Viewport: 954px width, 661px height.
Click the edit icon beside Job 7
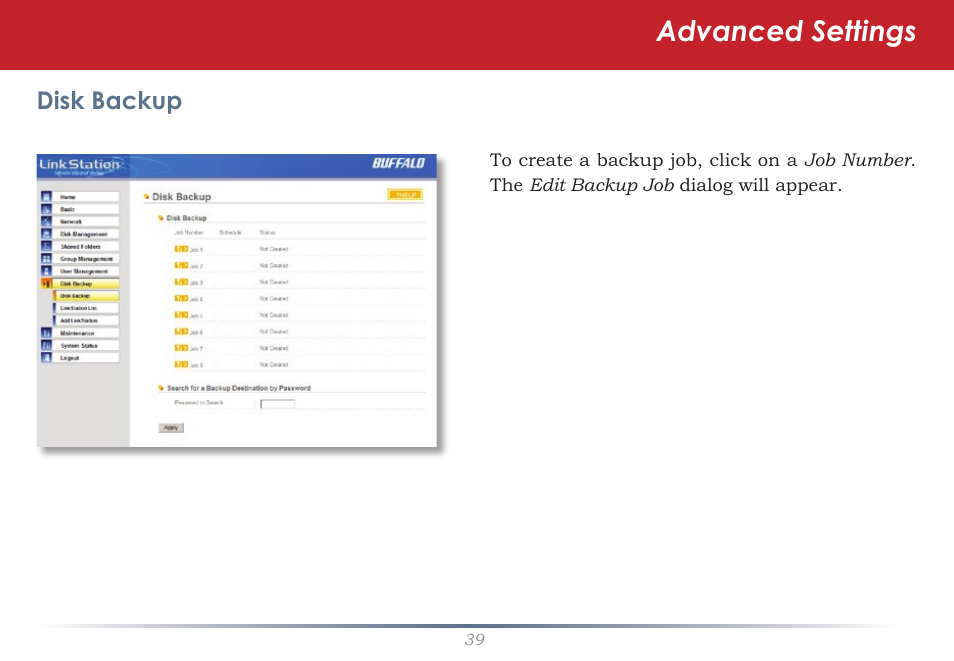point(181,348)
